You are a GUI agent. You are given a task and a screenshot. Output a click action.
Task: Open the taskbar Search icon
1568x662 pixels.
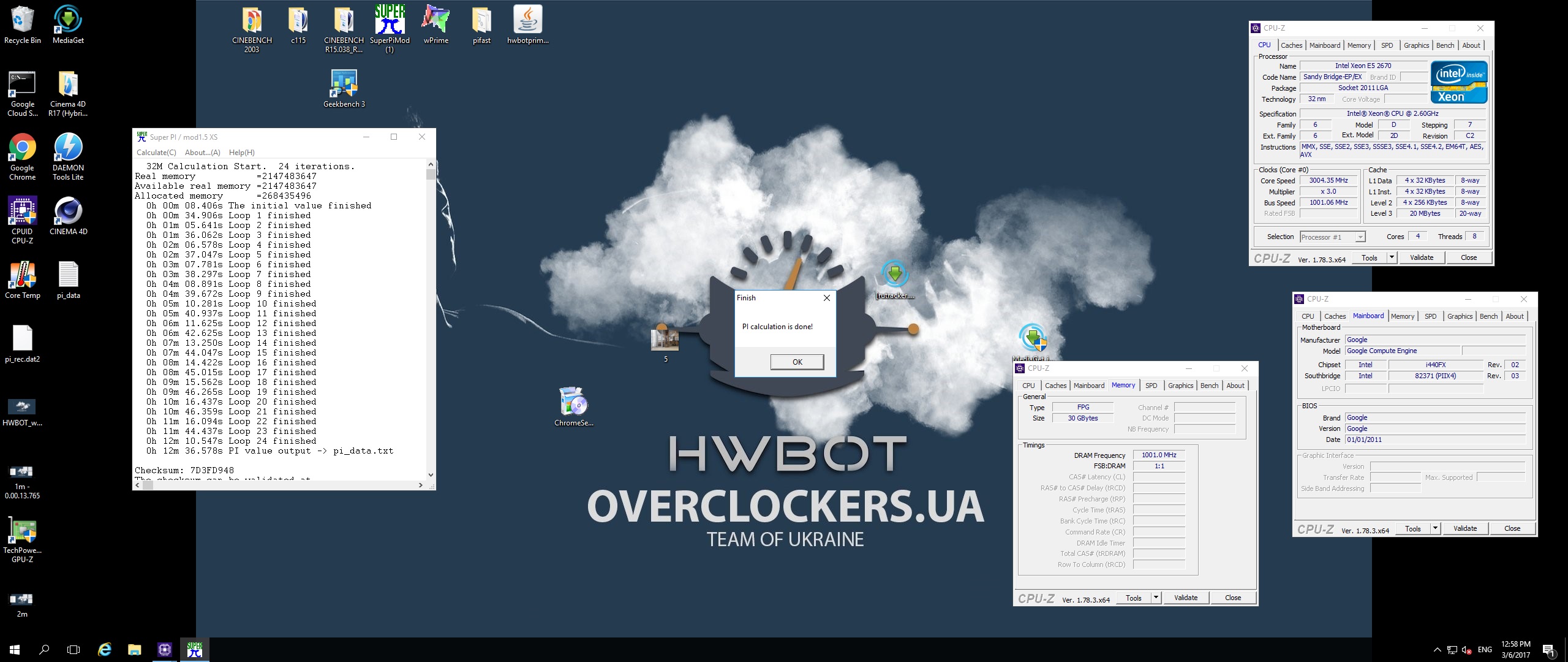point(44,650)
